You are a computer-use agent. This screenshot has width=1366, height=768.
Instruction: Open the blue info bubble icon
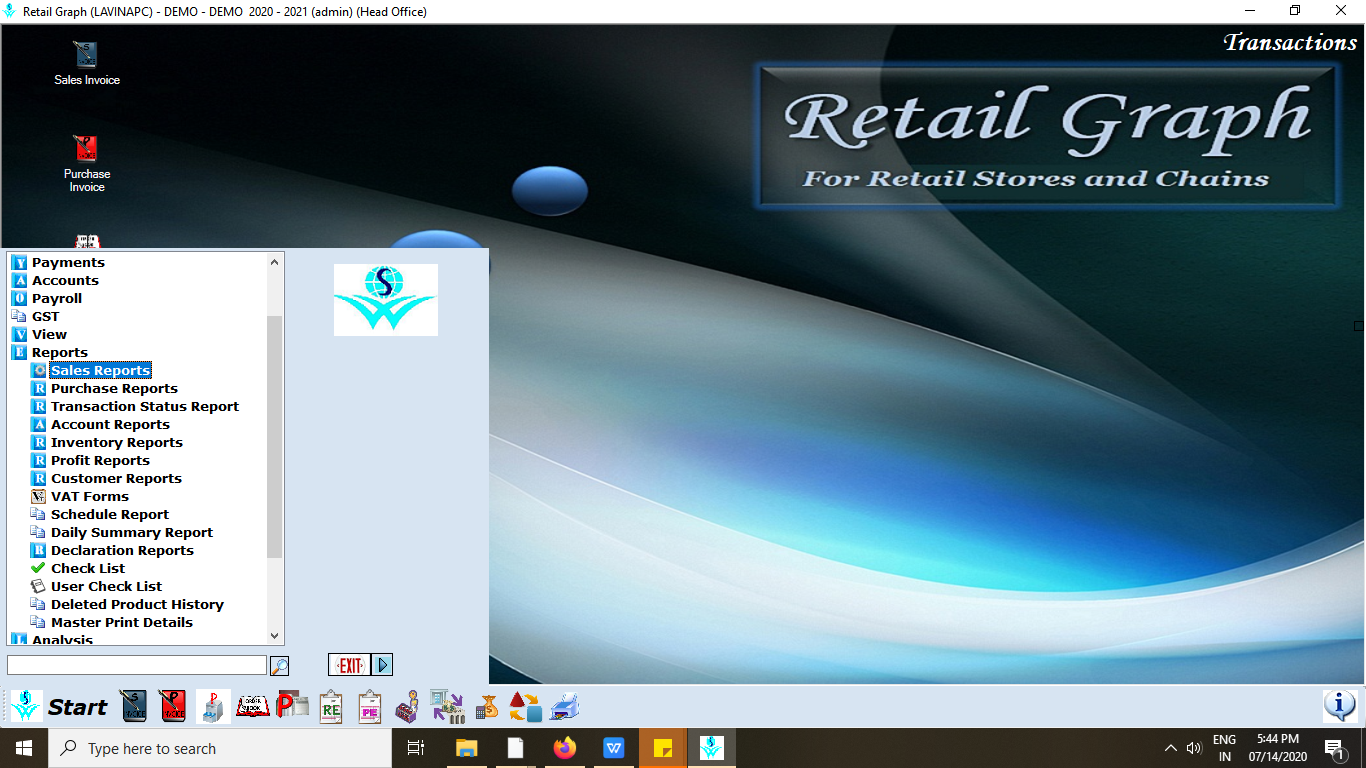[1340, 706]
